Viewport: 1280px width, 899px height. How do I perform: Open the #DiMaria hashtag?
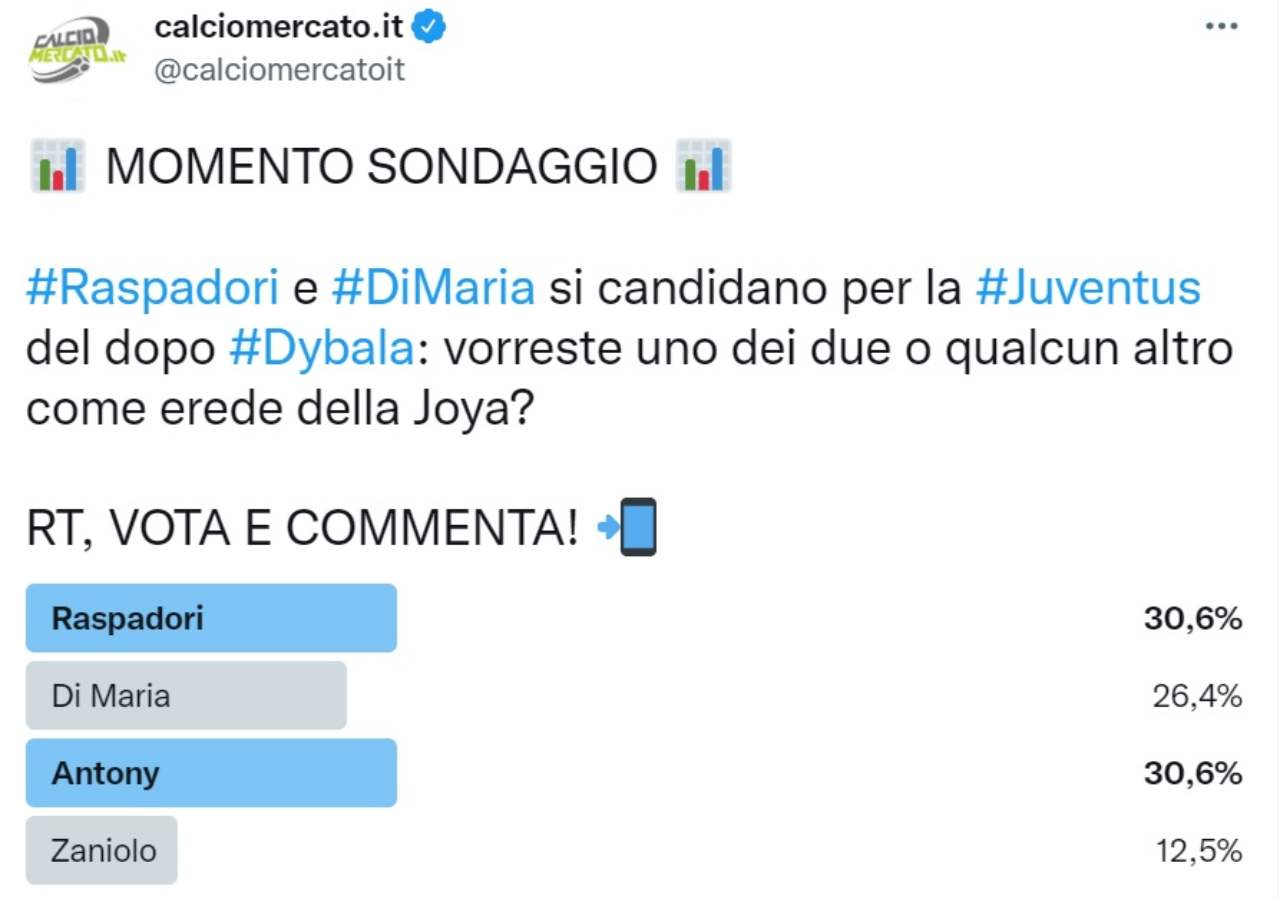(x=432, y=288)
